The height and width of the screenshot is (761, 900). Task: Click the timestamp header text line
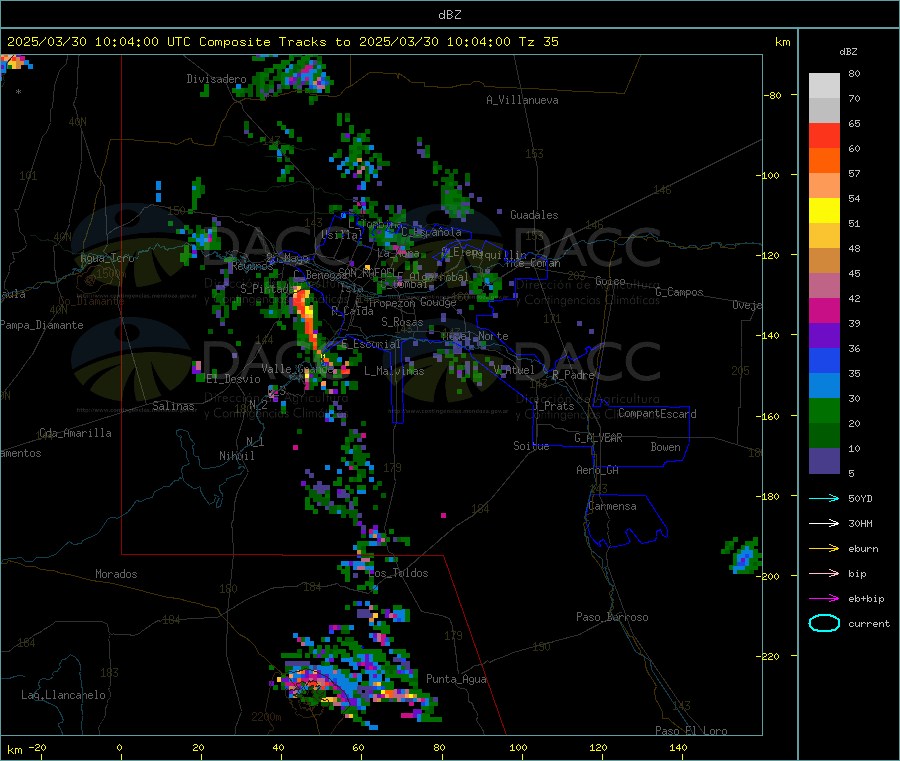282,42
